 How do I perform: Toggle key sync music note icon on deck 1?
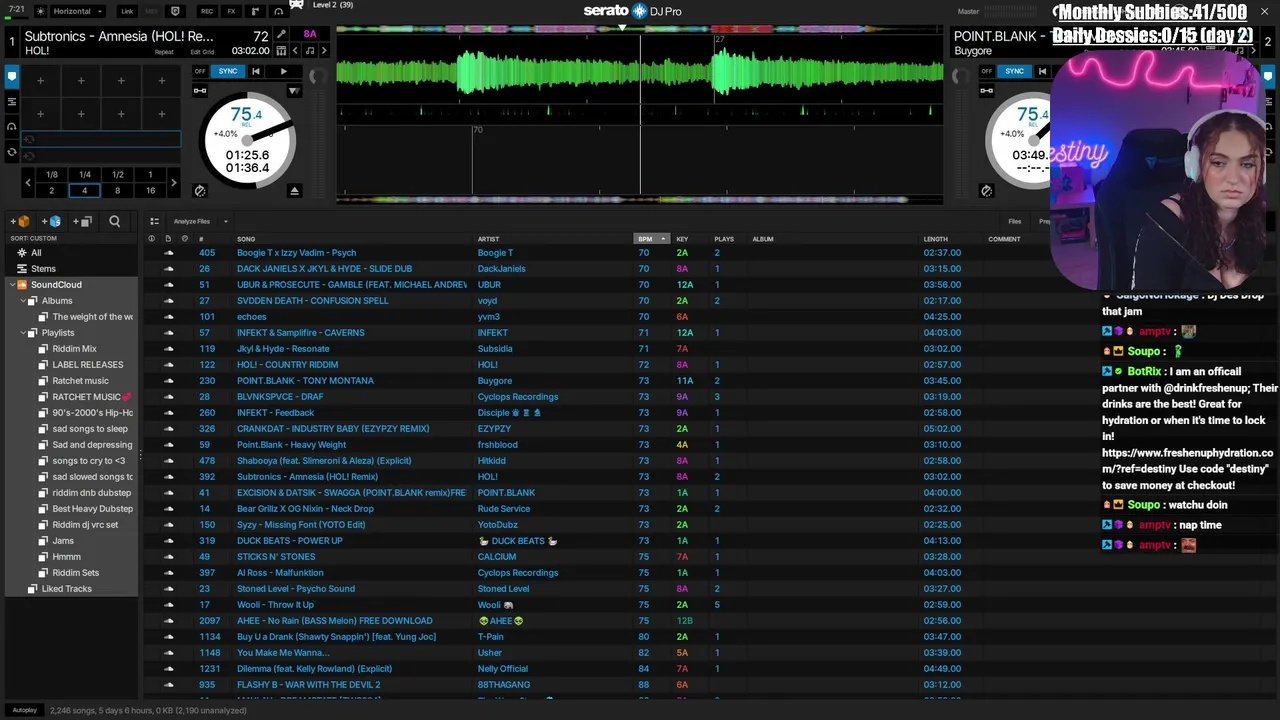point(310,51)
